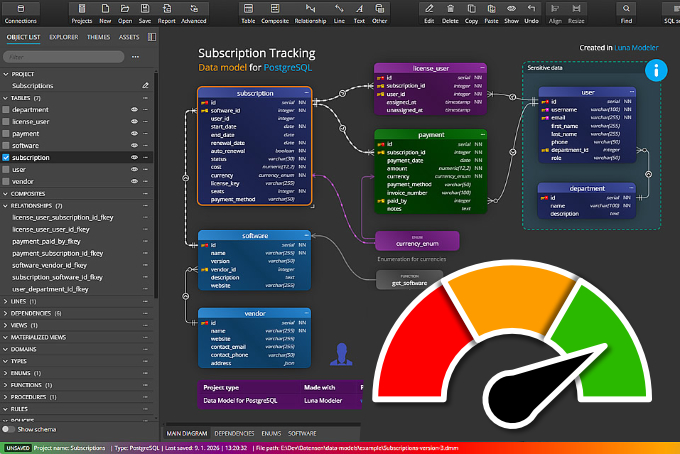The height and width of the screenshot is (454, 680).
Task: Open the Find tool
Action: tap(626, 13)
